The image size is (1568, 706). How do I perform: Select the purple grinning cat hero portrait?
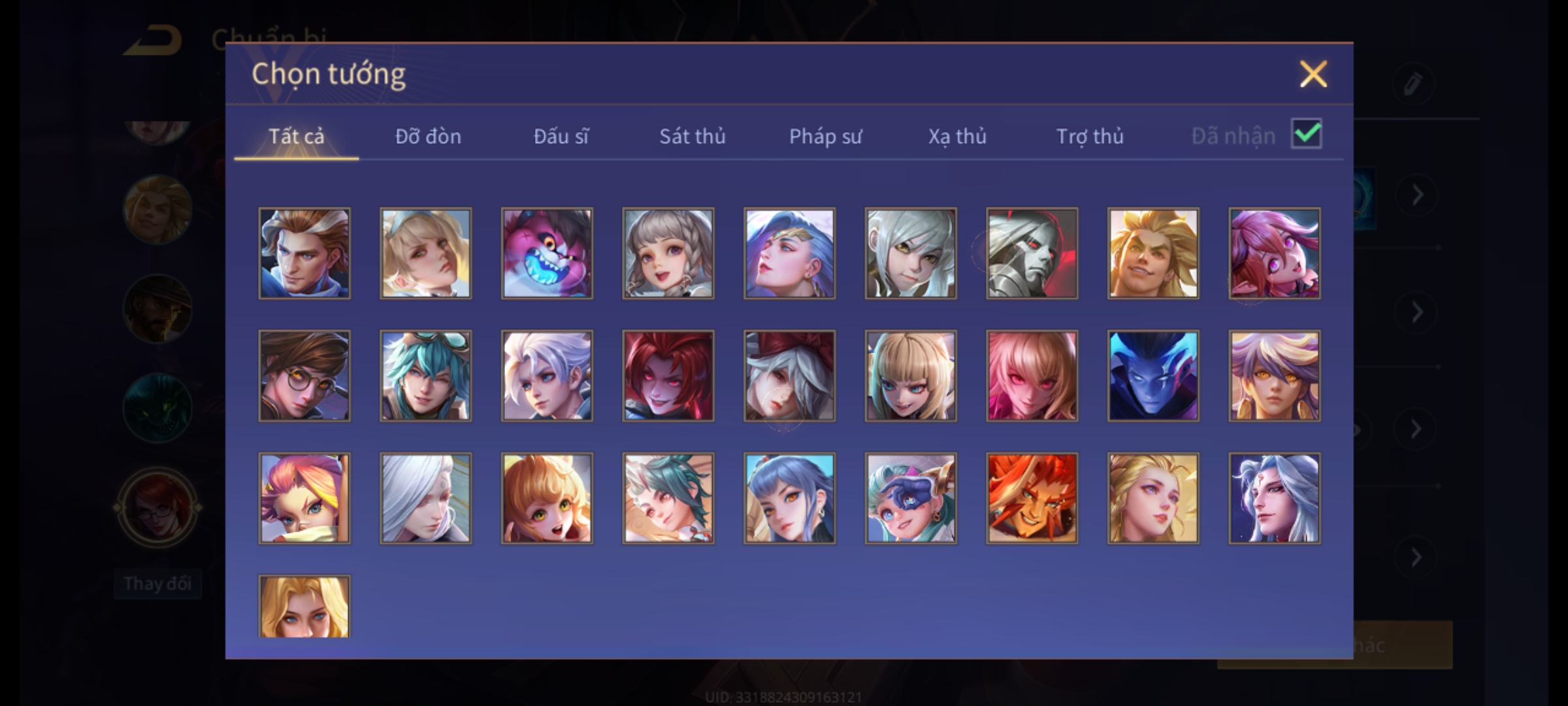pos(547,254)
